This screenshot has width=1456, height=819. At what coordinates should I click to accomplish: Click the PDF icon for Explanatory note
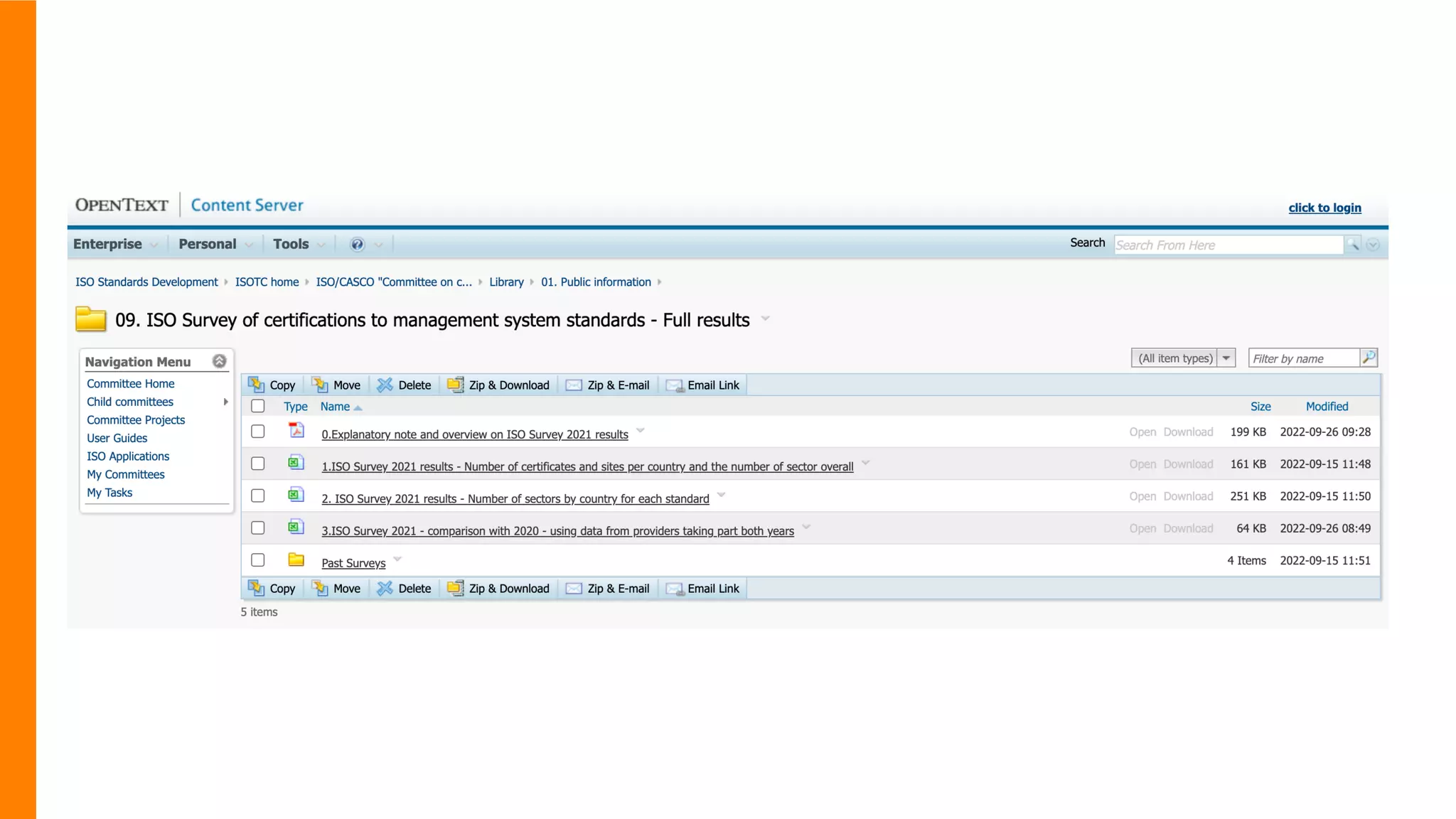tap(296, 430)
